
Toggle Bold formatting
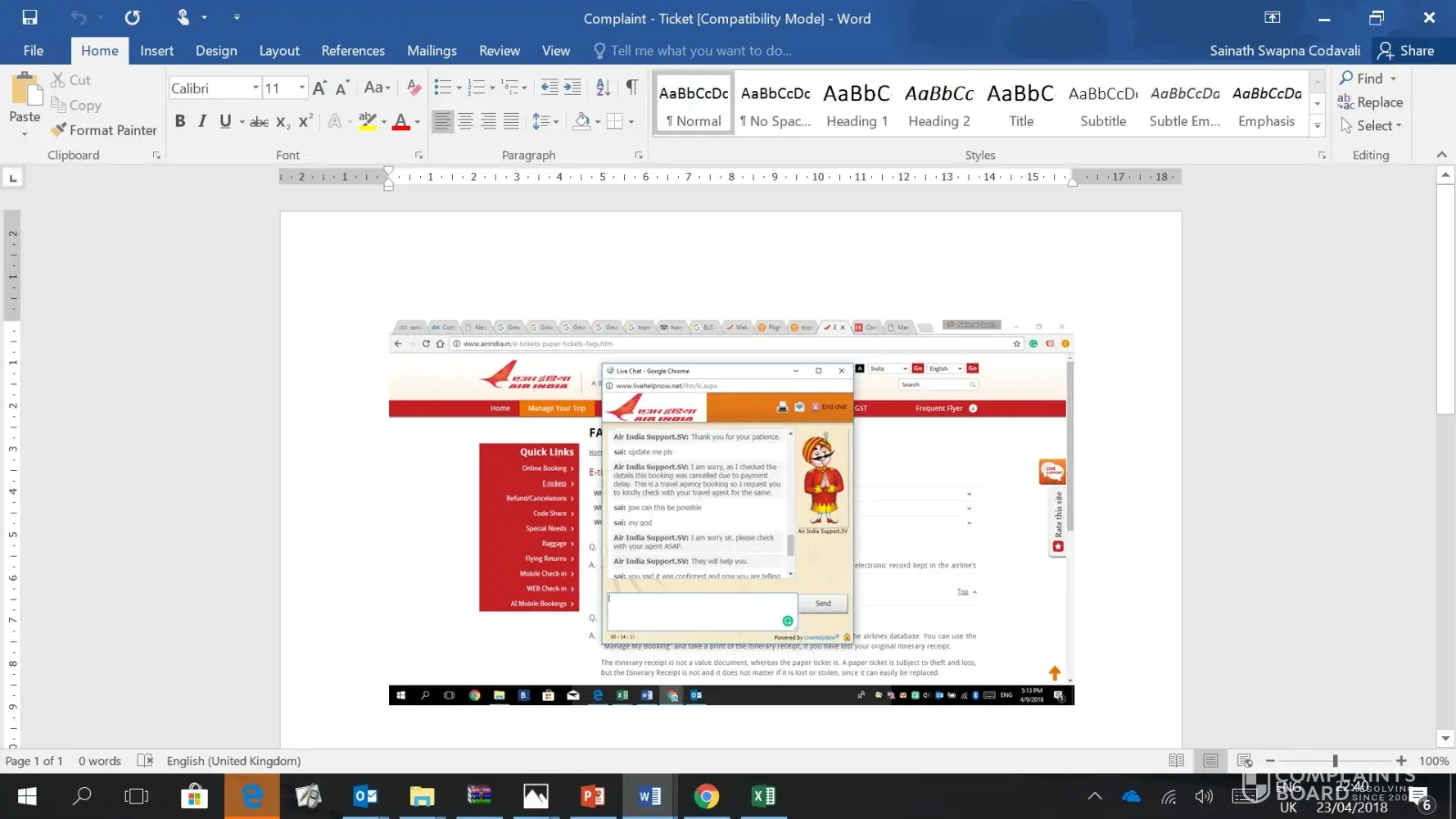click(180, 122)
